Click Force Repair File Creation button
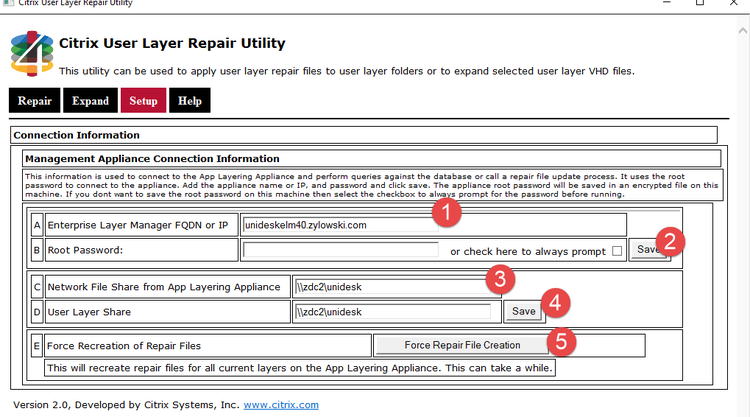The height and width of the screenshot is (417, 750). point(462,345)
